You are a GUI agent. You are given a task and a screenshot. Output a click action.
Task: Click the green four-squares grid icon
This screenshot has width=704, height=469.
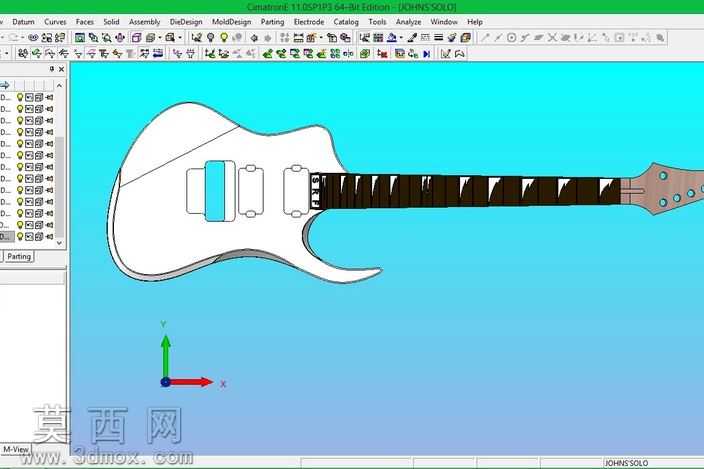tap(335, 54)
